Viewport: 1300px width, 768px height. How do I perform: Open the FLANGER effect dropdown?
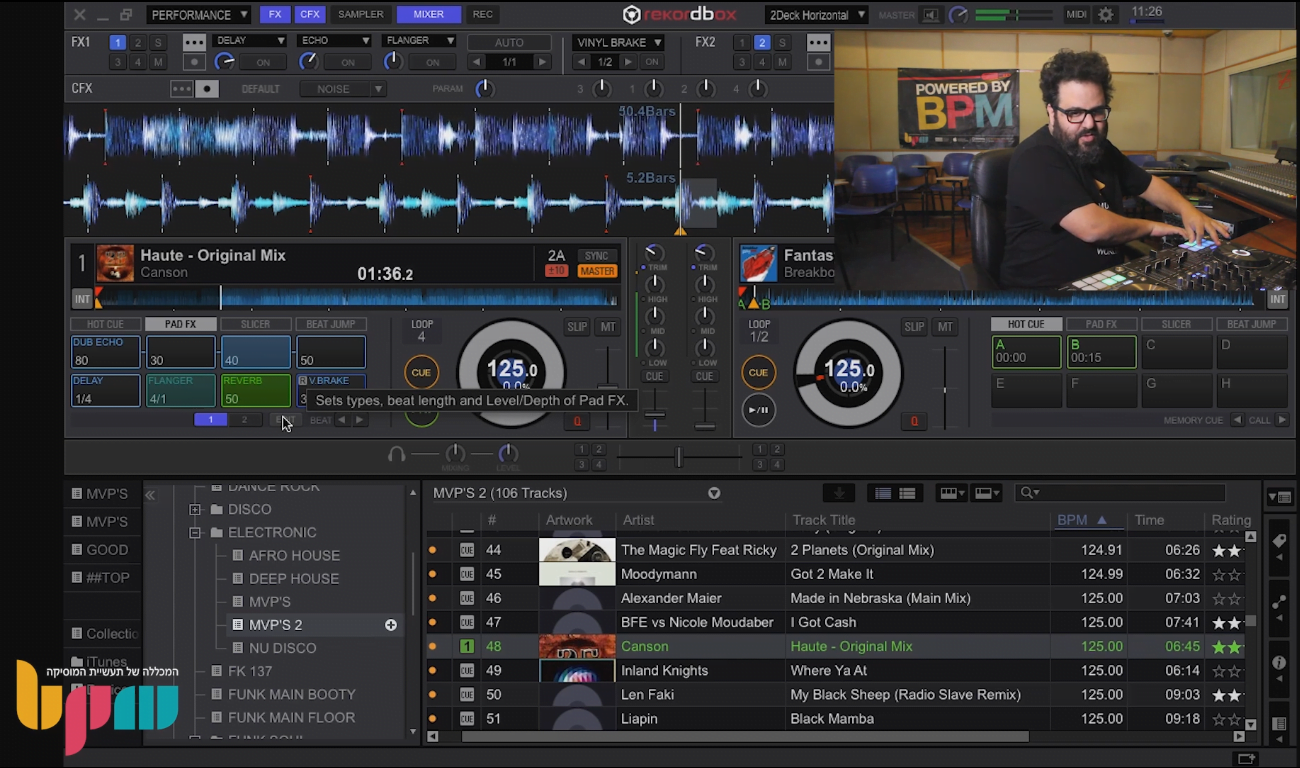point(419,41)
